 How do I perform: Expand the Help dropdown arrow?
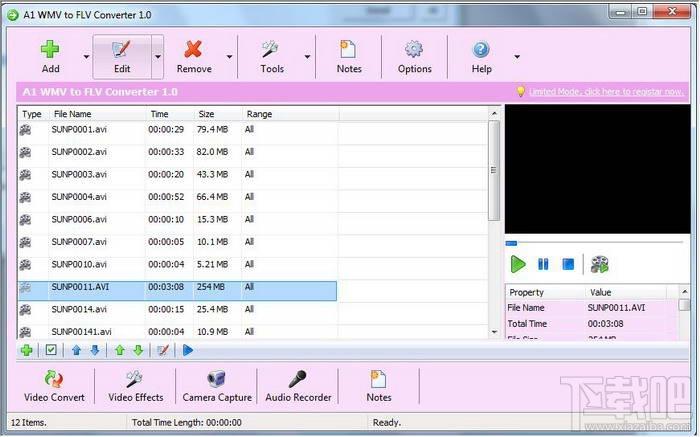(517, 57)
